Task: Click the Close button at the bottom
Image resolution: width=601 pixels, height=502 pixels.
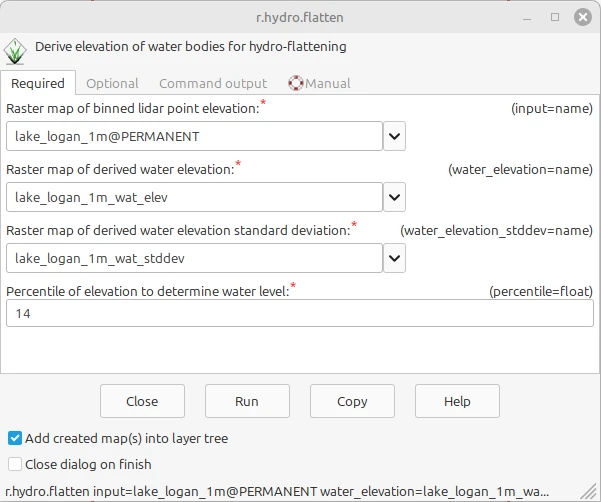Action: [142, 401]
